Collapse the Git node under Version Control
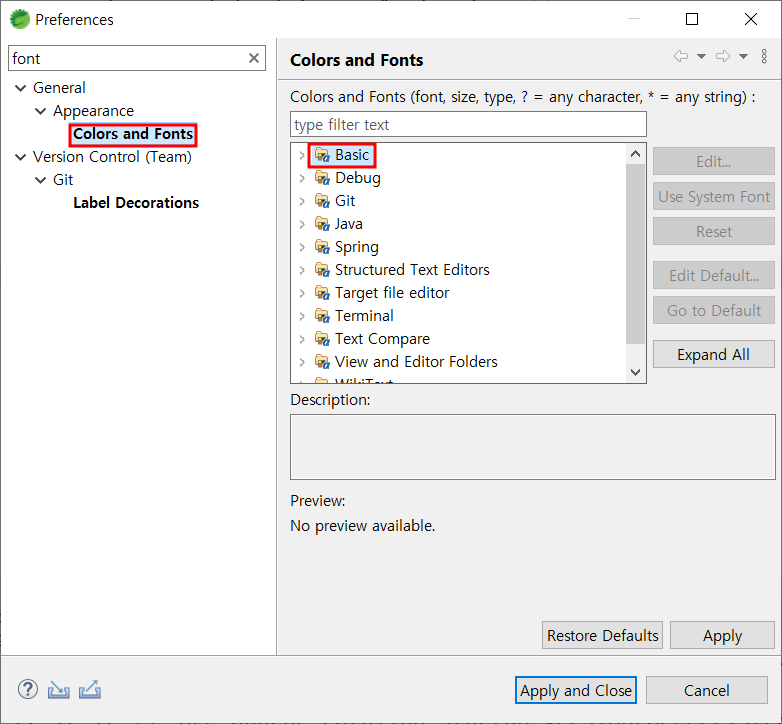This screenshot has height=724, width=782. click(x=40, y=180)
